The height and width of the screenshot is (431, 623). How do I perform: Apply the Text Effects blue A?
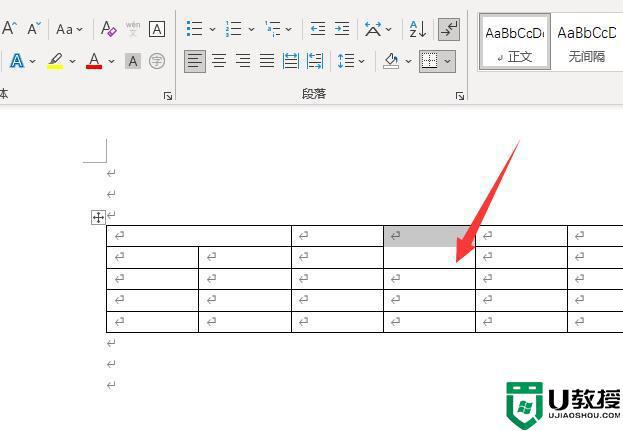click(17, 61)
